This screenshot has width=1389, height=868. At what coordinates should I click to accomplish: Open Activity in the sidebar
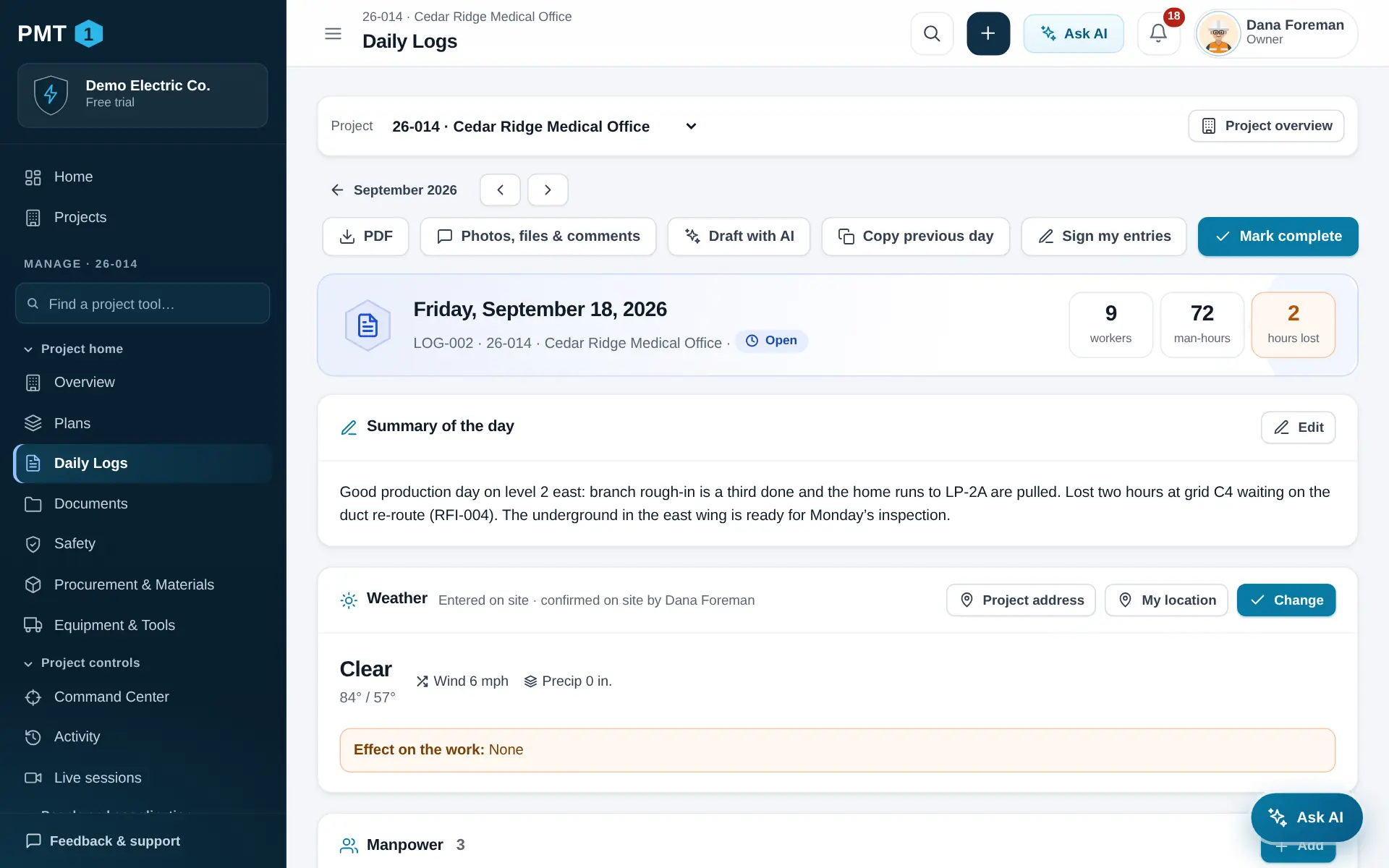143,737
